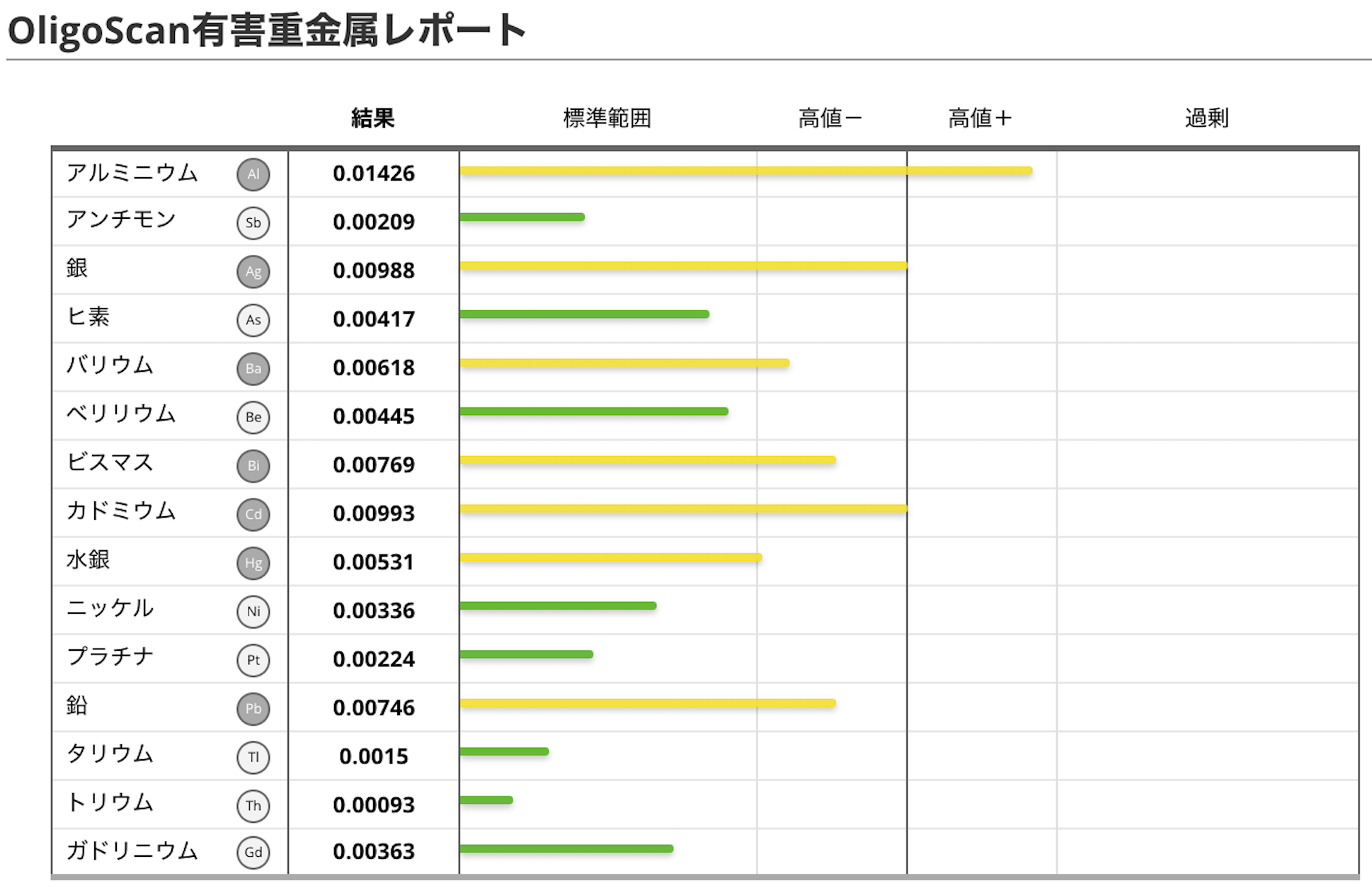
Task: Select the Ag silver element badge
Action: 253,271
